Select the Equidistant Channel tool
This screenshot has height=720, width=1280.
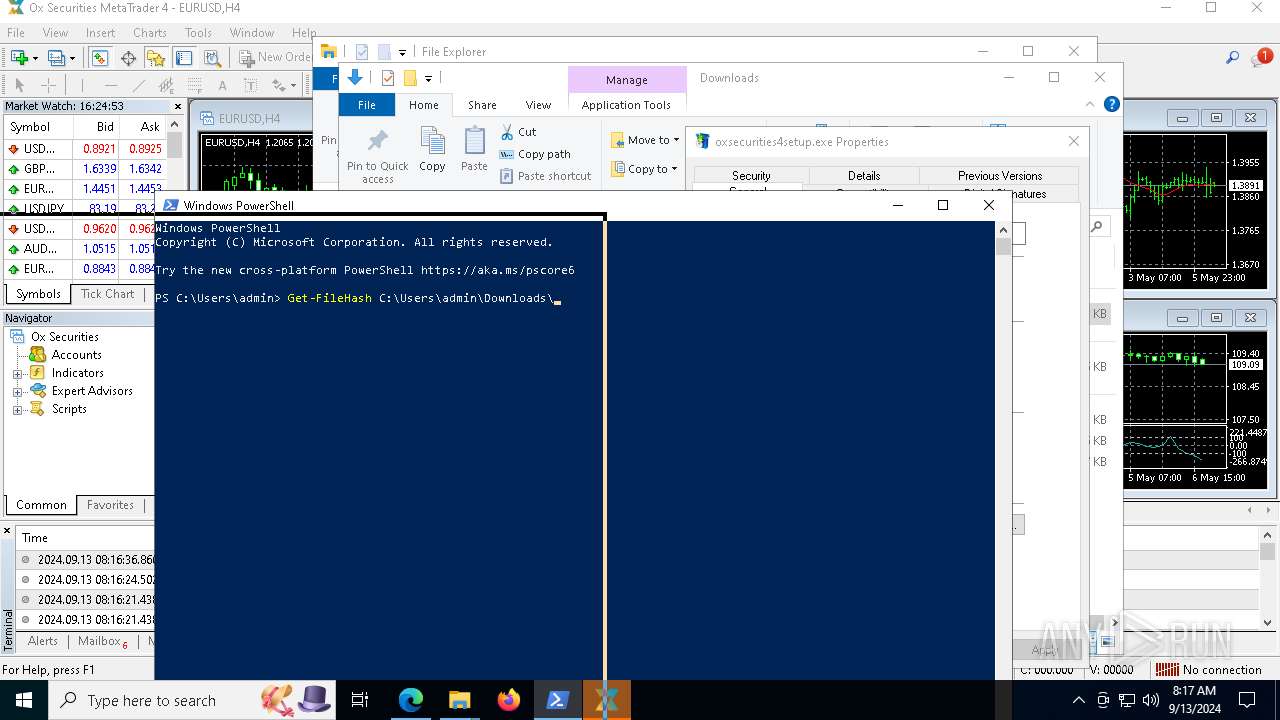(167, 85)
